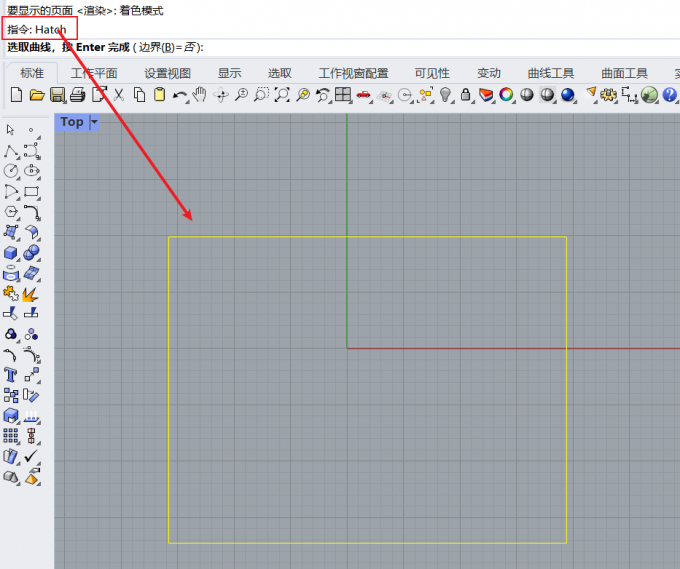680x569 pixels.
Task: Select the Pan hand tool
Action: tap(199, 95)
